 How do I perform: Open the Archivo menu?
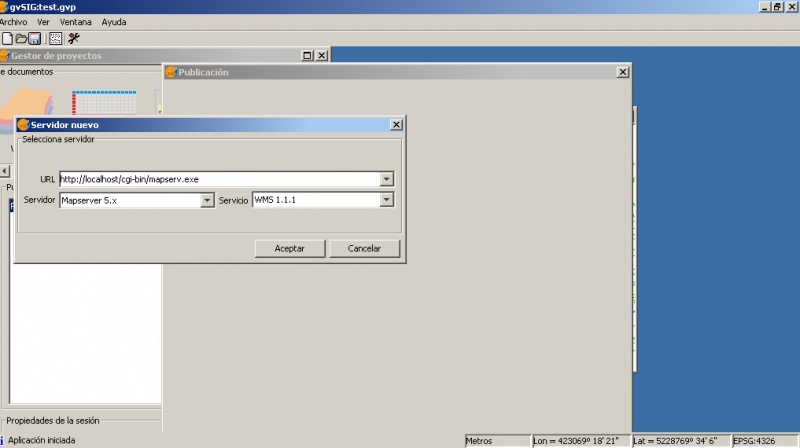[12, 21]
